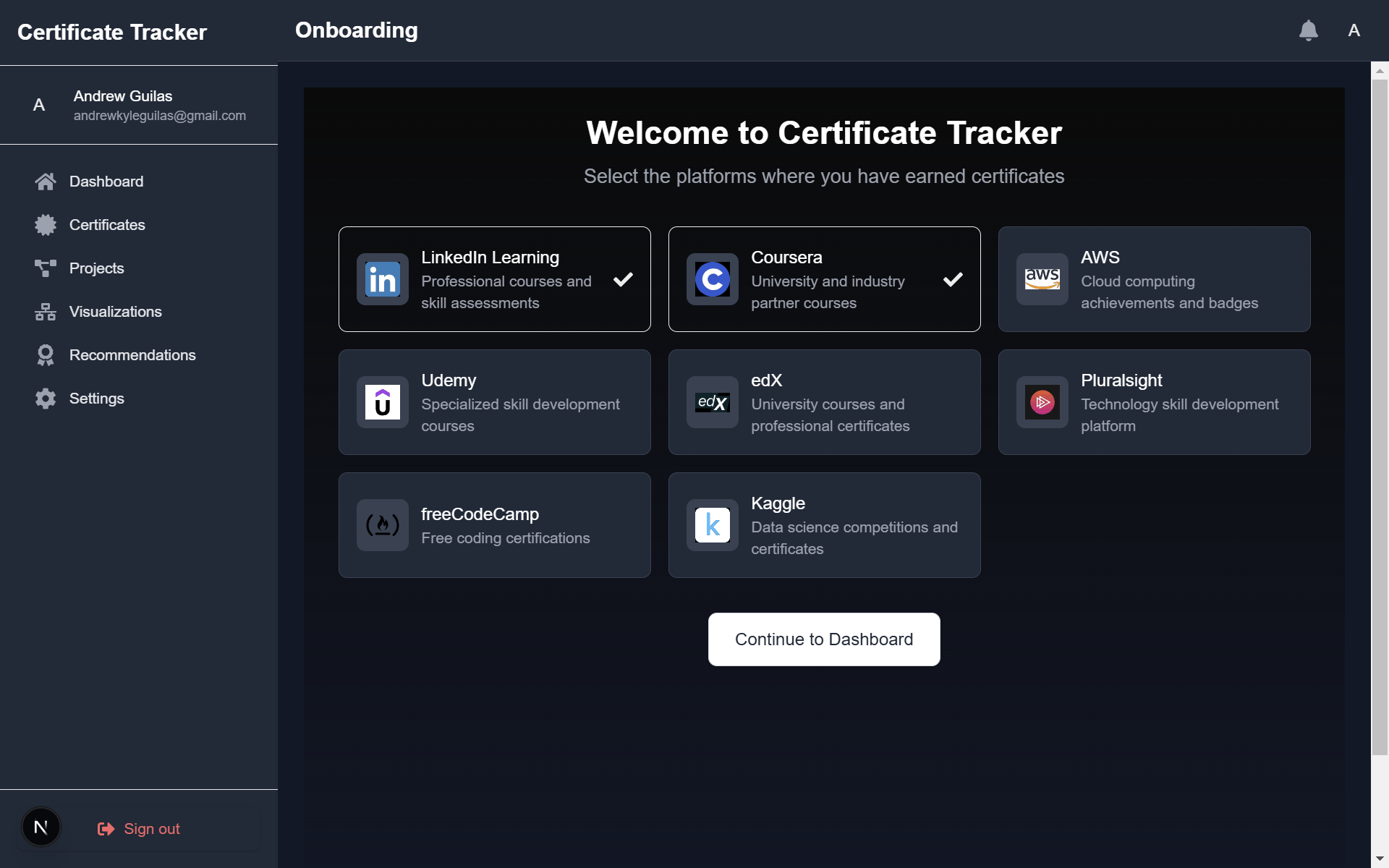Open Visualizations from sidebar
The width and height of the screenshot is (1389, 868).
[115, 312]
